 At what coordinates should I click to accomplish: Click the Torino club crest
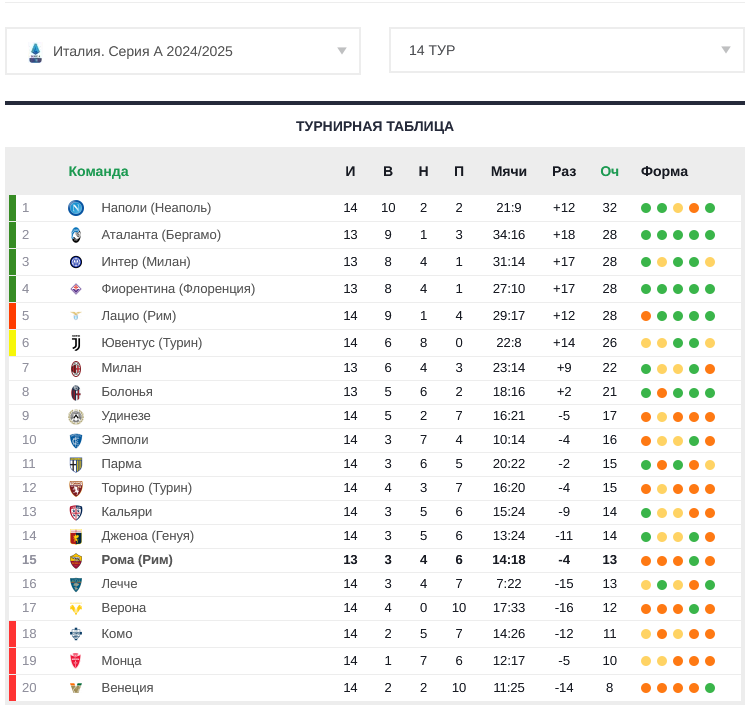coord(76,488)
